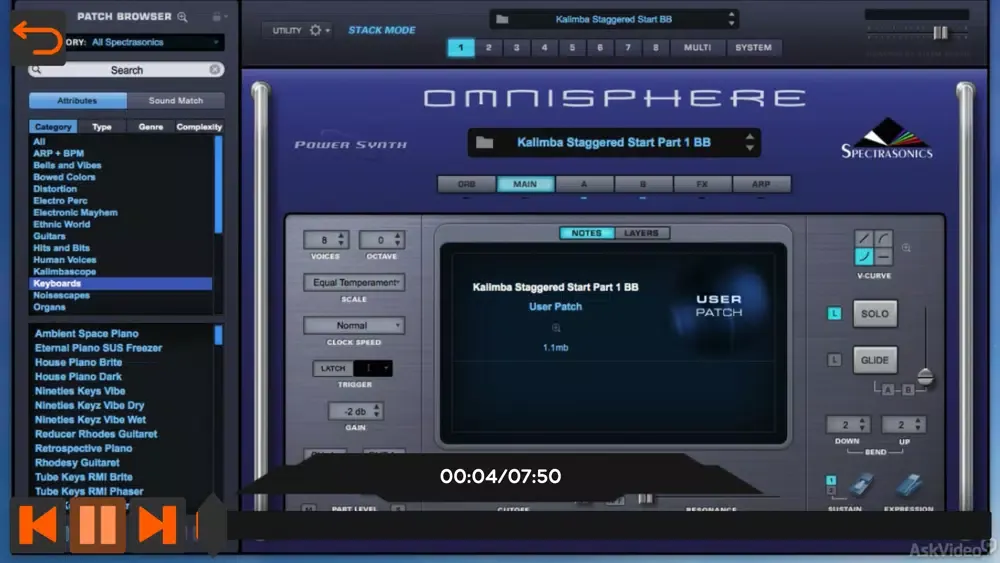Switch to layer A tab
Image resolution: width=1000 pixels, height=563 pixels.
pos(584,184)
